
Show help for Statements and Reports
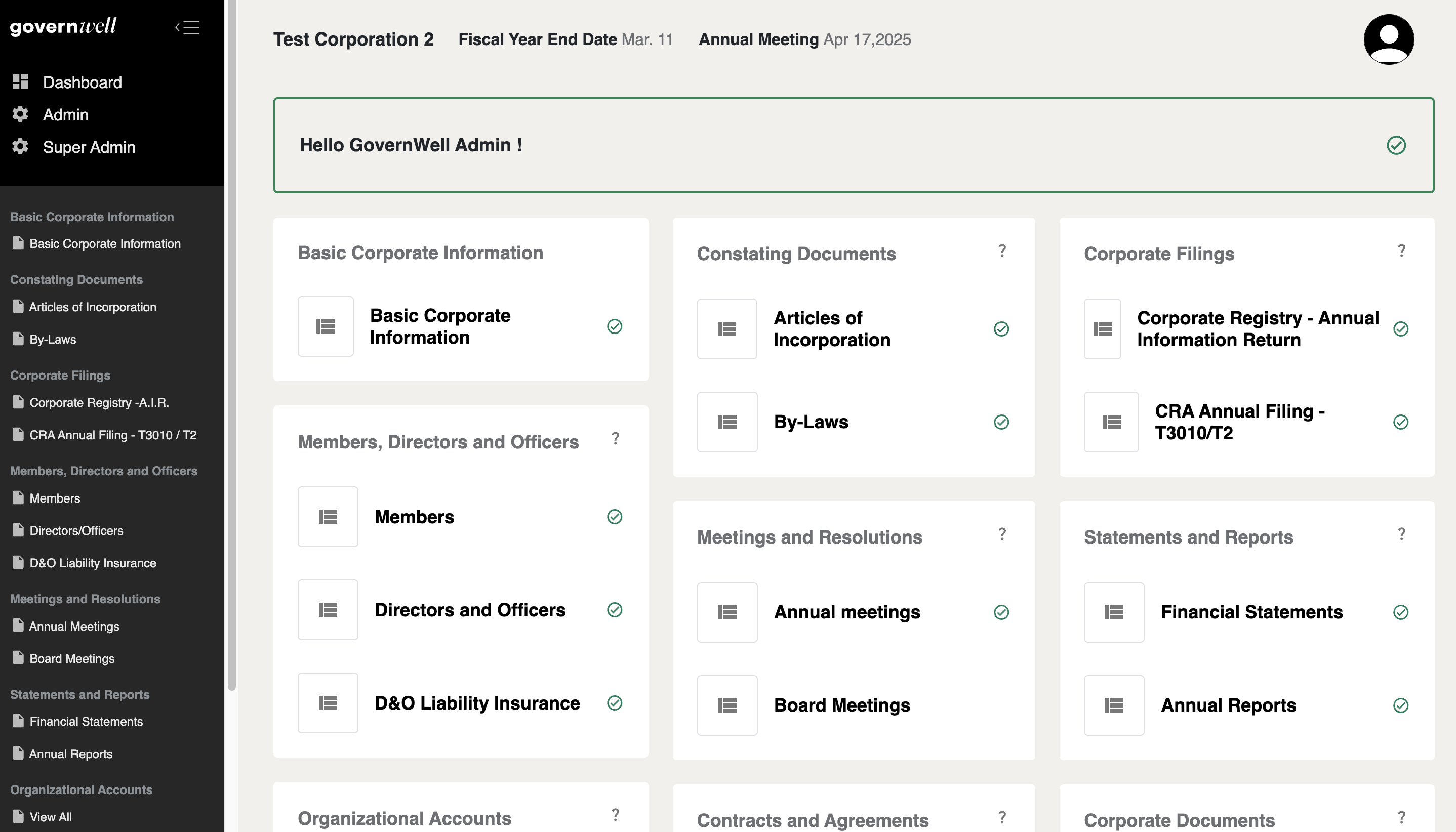pos(1401,534)
